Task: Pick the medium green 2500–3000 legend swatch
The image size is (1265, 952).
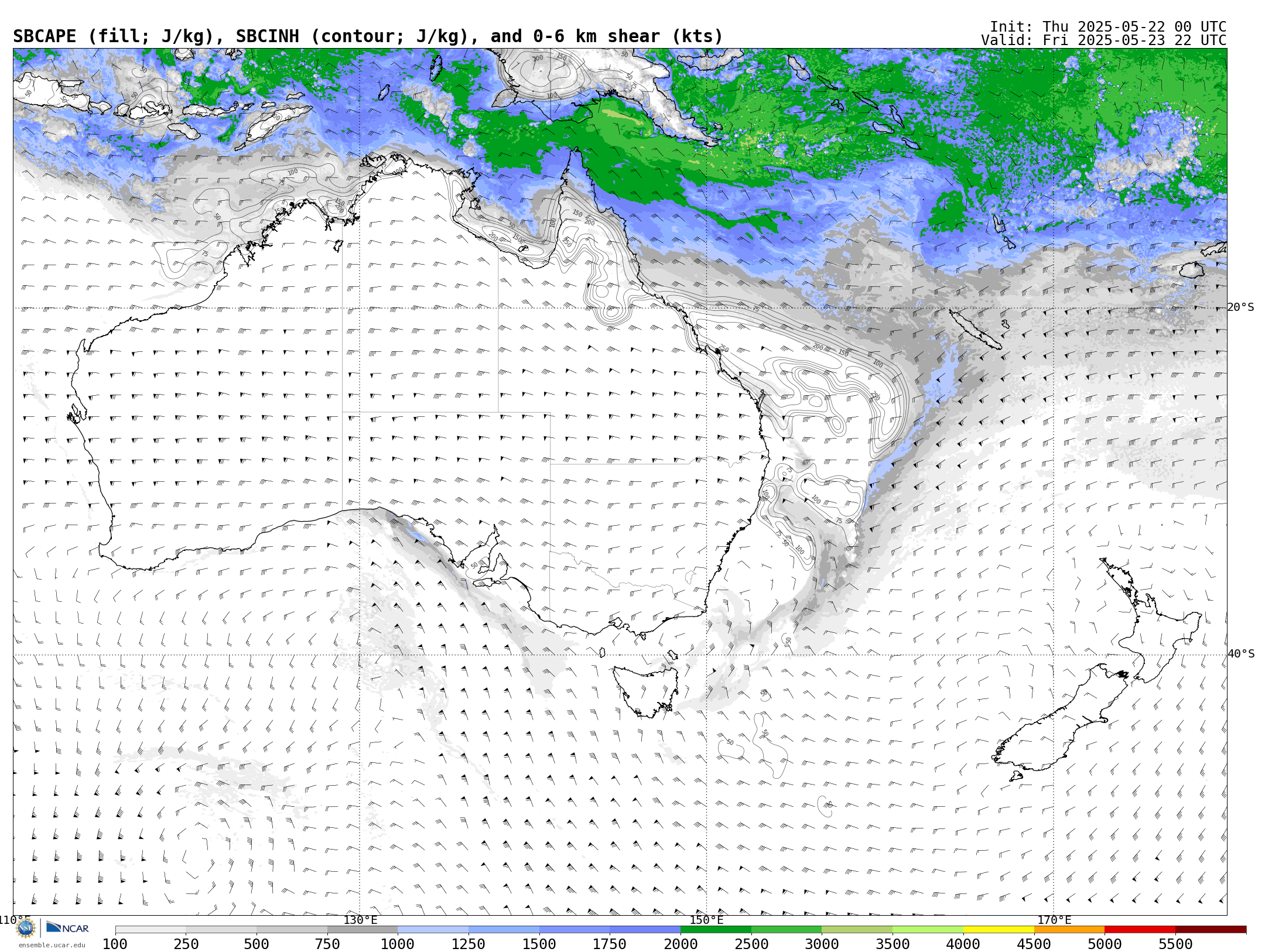Action: click(x=787, y=930)
